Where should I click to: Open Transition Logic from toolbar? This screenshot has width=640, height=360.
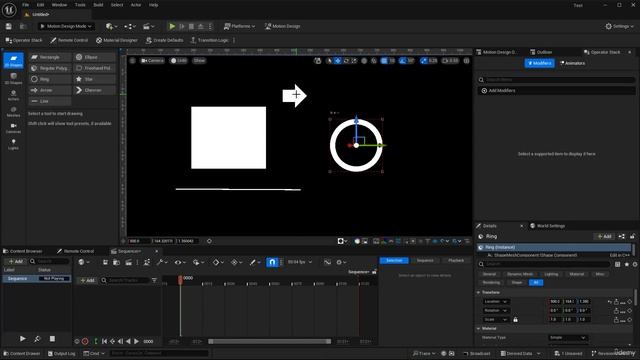pos(209,40)
